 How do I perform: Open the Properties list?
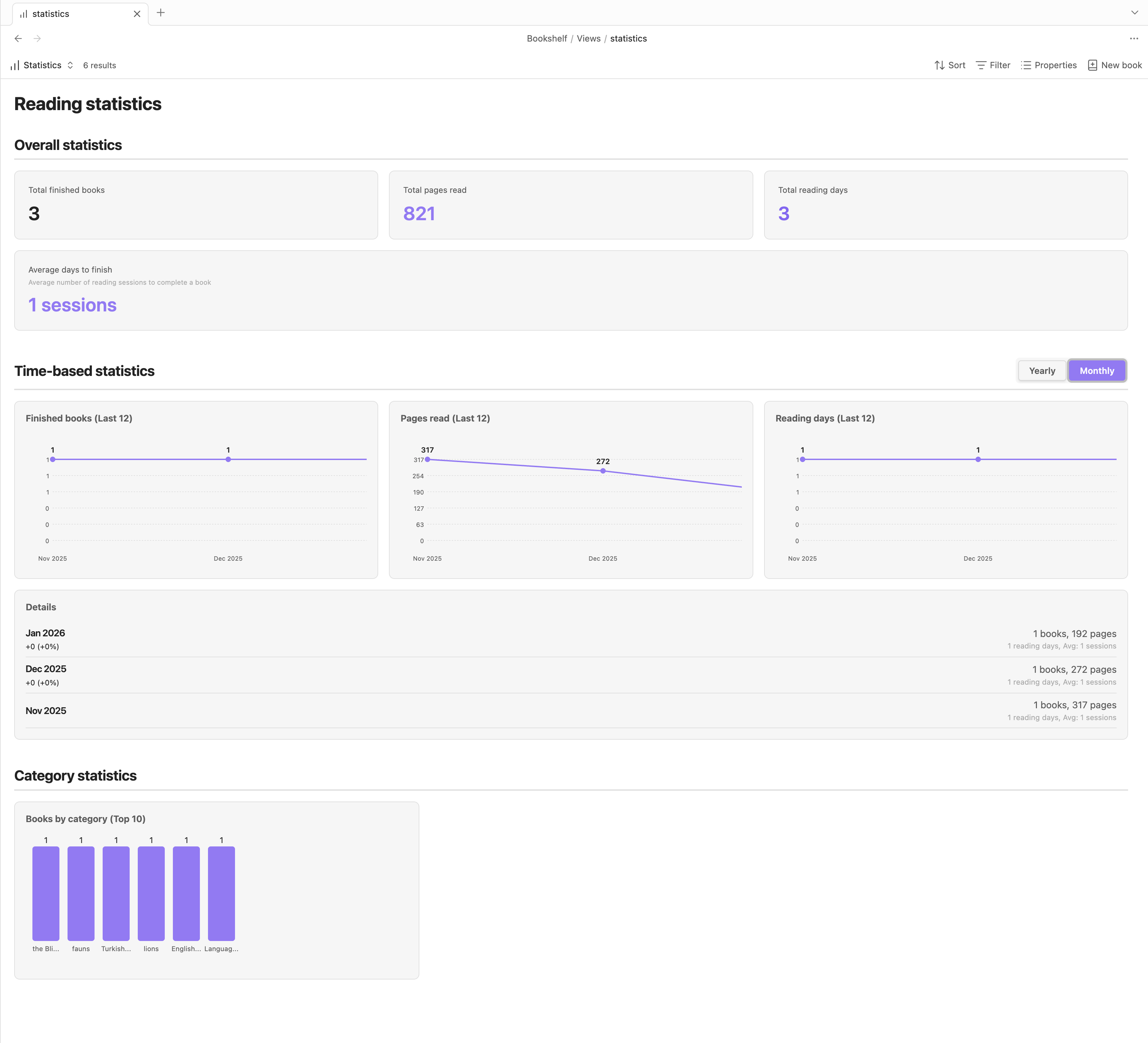click(x=1049, y=66)
